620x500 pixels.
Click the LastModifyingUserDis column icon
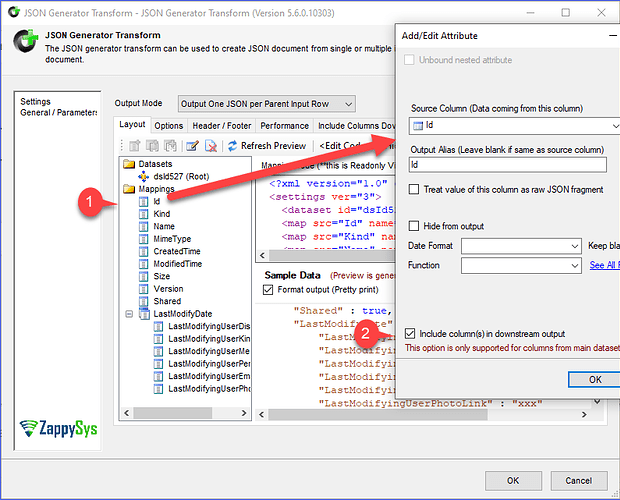(x=158, y=326)
